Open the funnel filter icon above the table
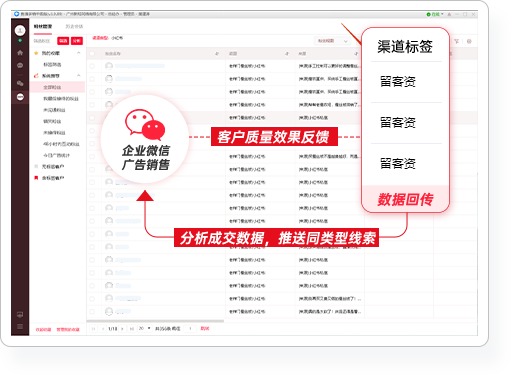This screenshot has width=511, height=375. point(456,41)
